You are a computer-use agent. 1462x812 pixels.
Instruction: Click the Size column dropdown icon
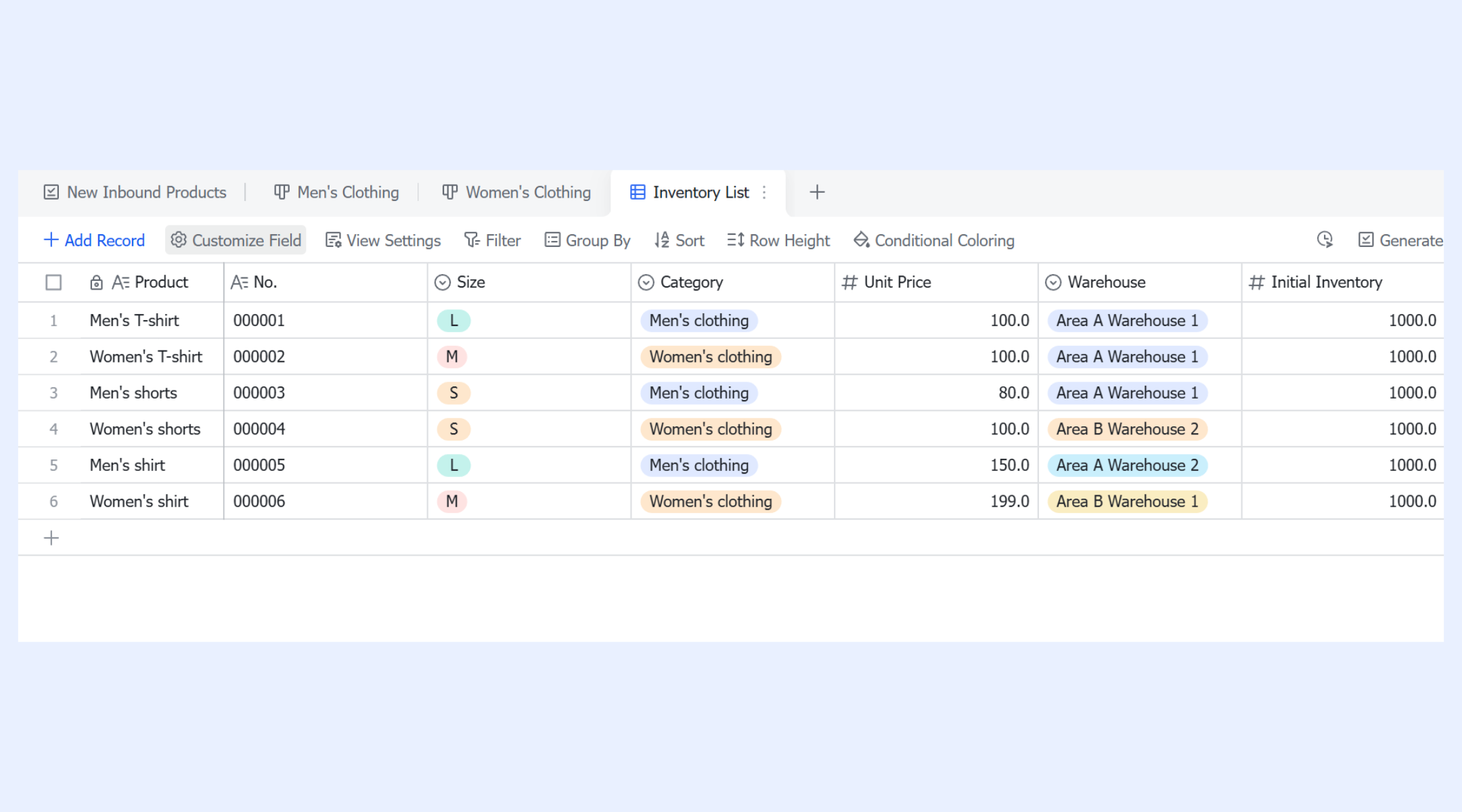tap(443, 282)
